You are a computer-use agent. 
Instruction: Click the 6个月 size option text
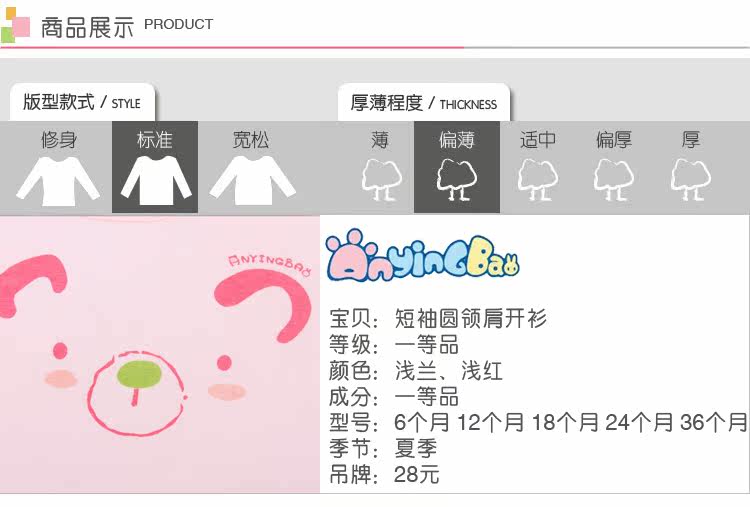[x=422, y=423]
